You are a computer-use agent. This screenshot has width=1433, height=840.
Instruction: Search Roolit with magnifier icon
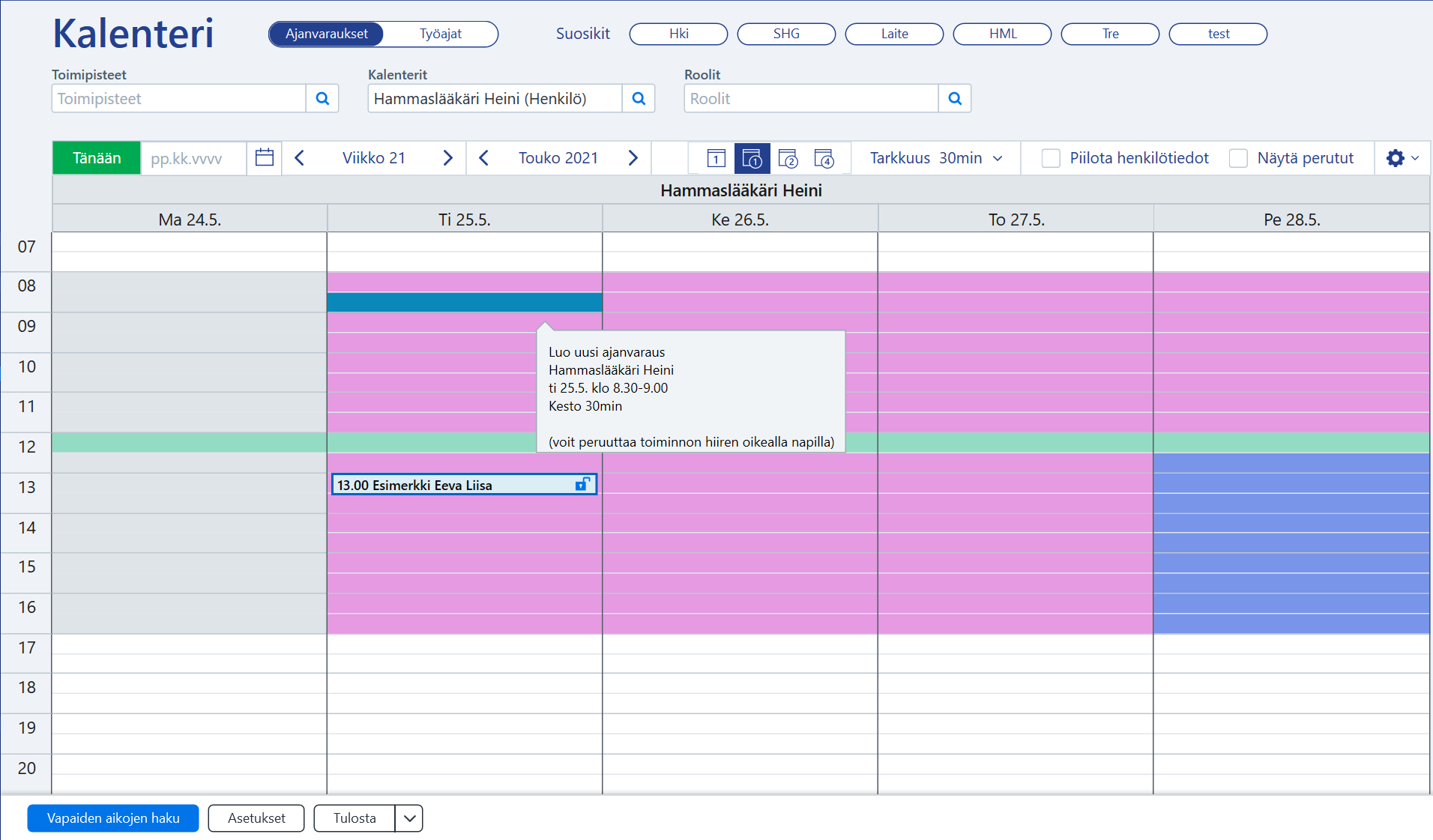955,98
